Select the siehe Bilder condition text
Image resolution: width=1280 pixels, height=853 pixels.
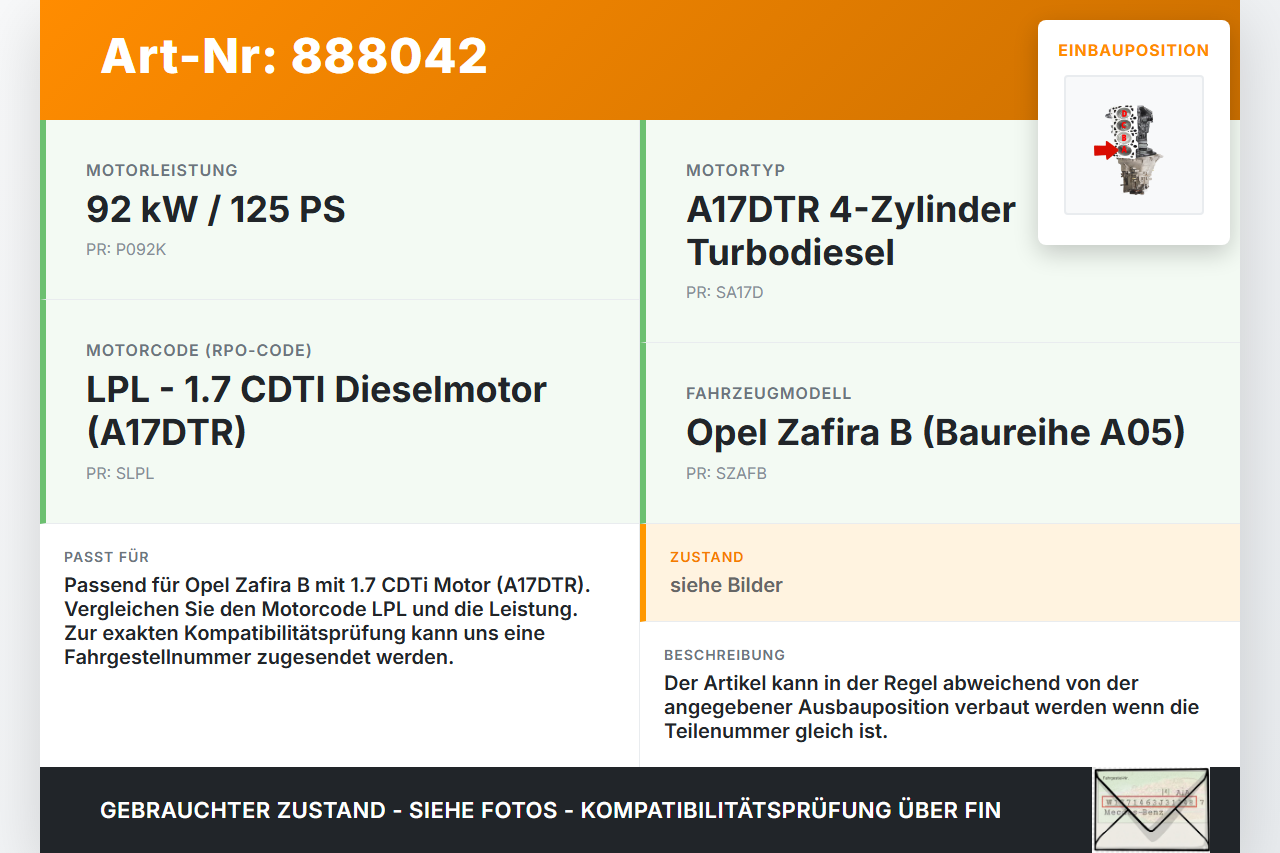(726, 585)
